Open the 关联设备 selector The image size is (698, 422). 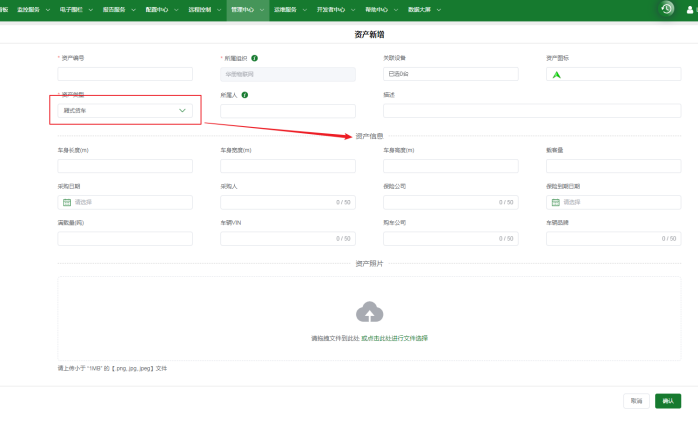point(451,74)
